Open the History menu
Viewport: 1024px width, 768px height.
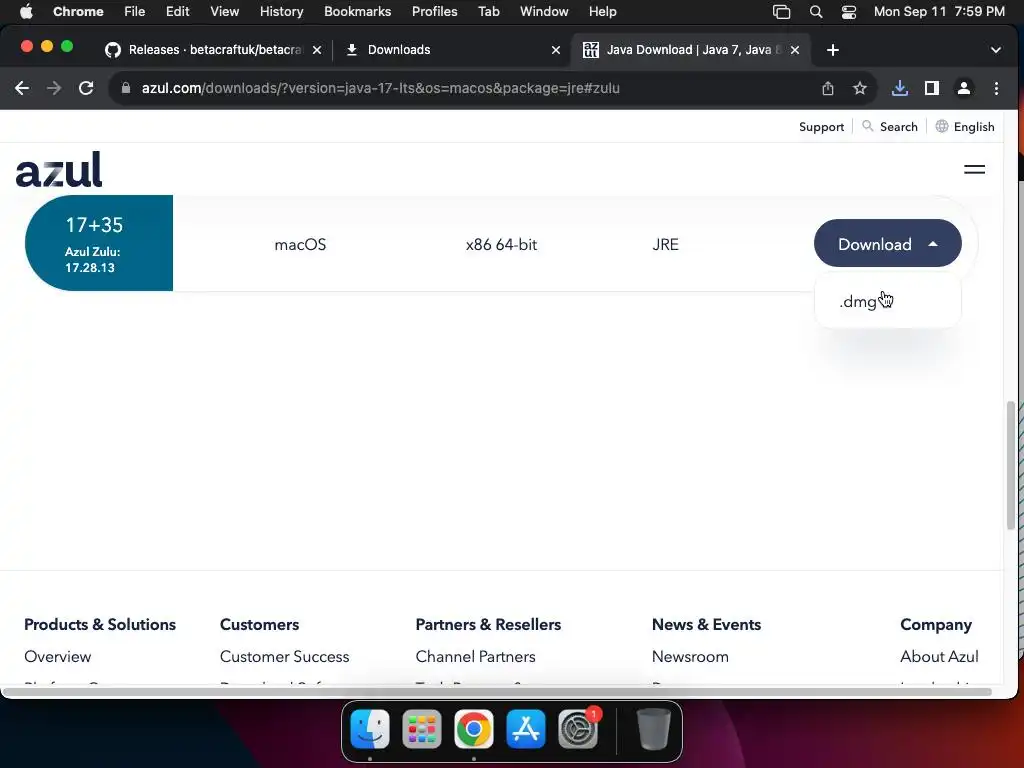(x=281, y=12)
